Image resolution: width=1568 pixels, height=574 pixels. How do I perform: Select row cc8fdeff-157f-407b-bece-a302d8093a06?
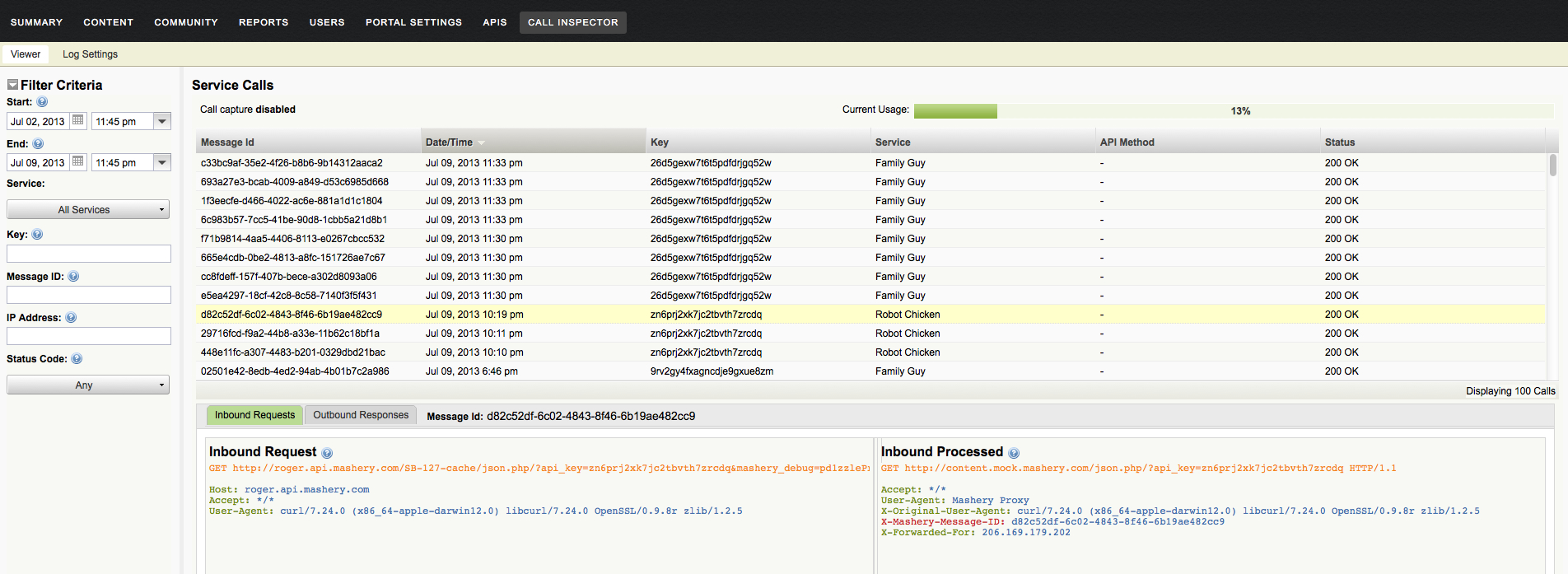tap(870, 277)
